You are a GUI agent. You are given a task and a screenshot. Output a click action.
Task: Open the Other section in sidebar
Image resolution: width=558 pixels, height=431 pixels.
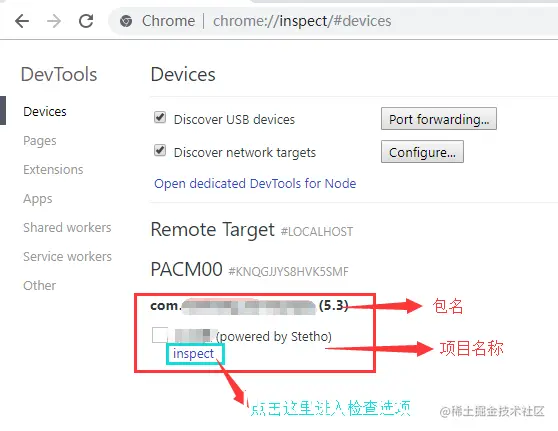(40, 285)
